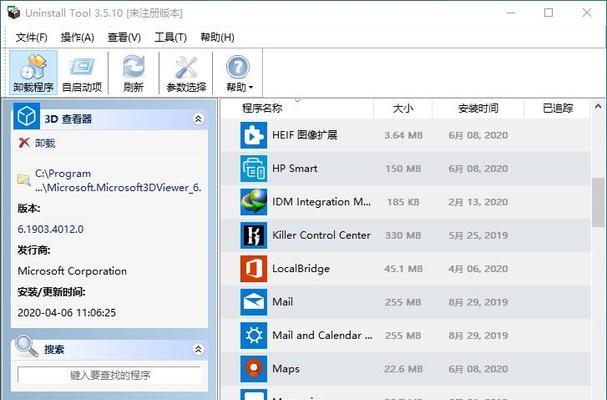
Task: Select the LocalBridge Office icon
Action: [x=254, y=268]
